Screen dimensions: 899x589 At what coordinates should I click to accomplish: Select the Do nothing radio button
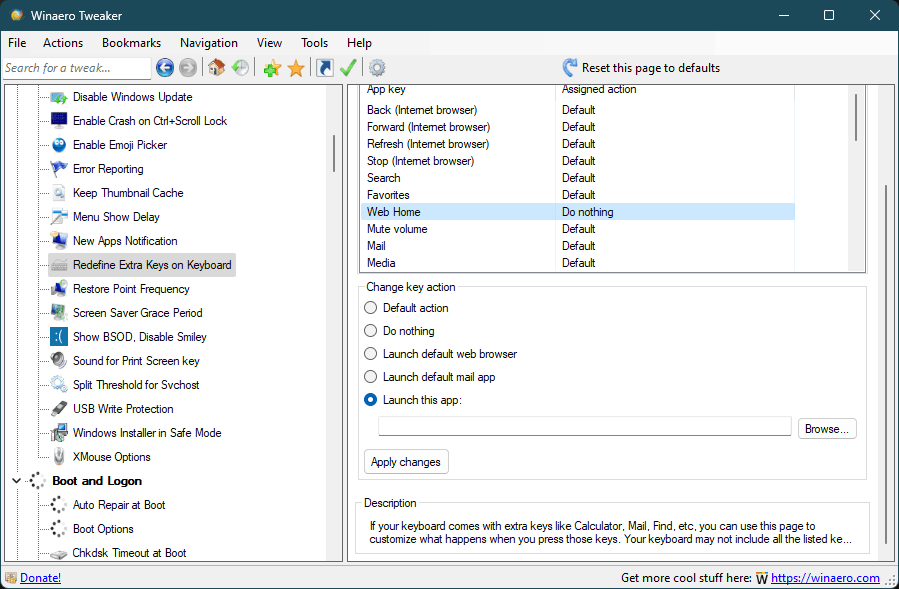click(371, 331)
